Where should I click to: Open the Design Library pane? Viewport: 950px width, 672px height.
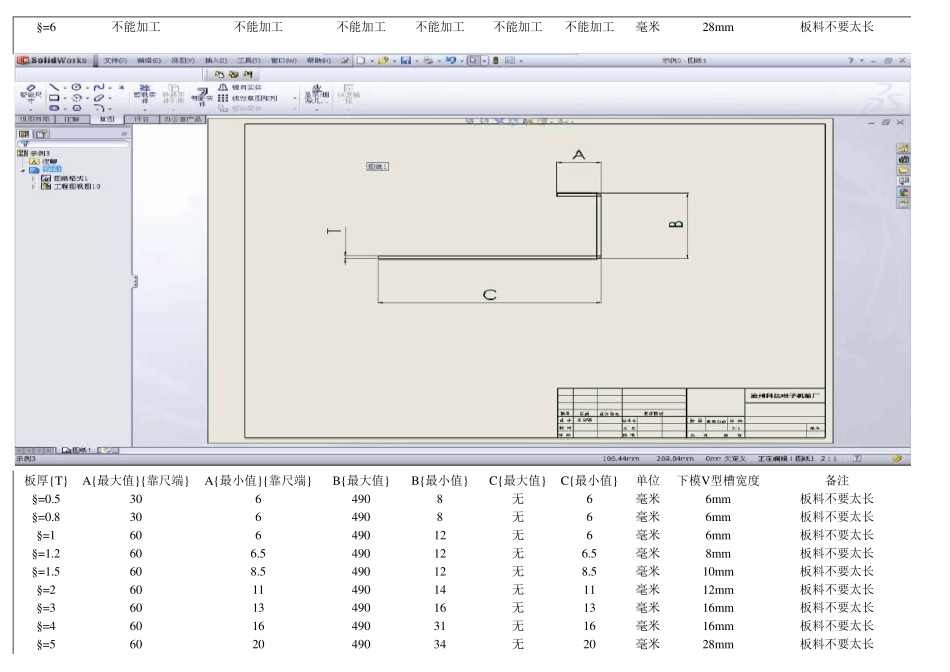pos(903,160)
